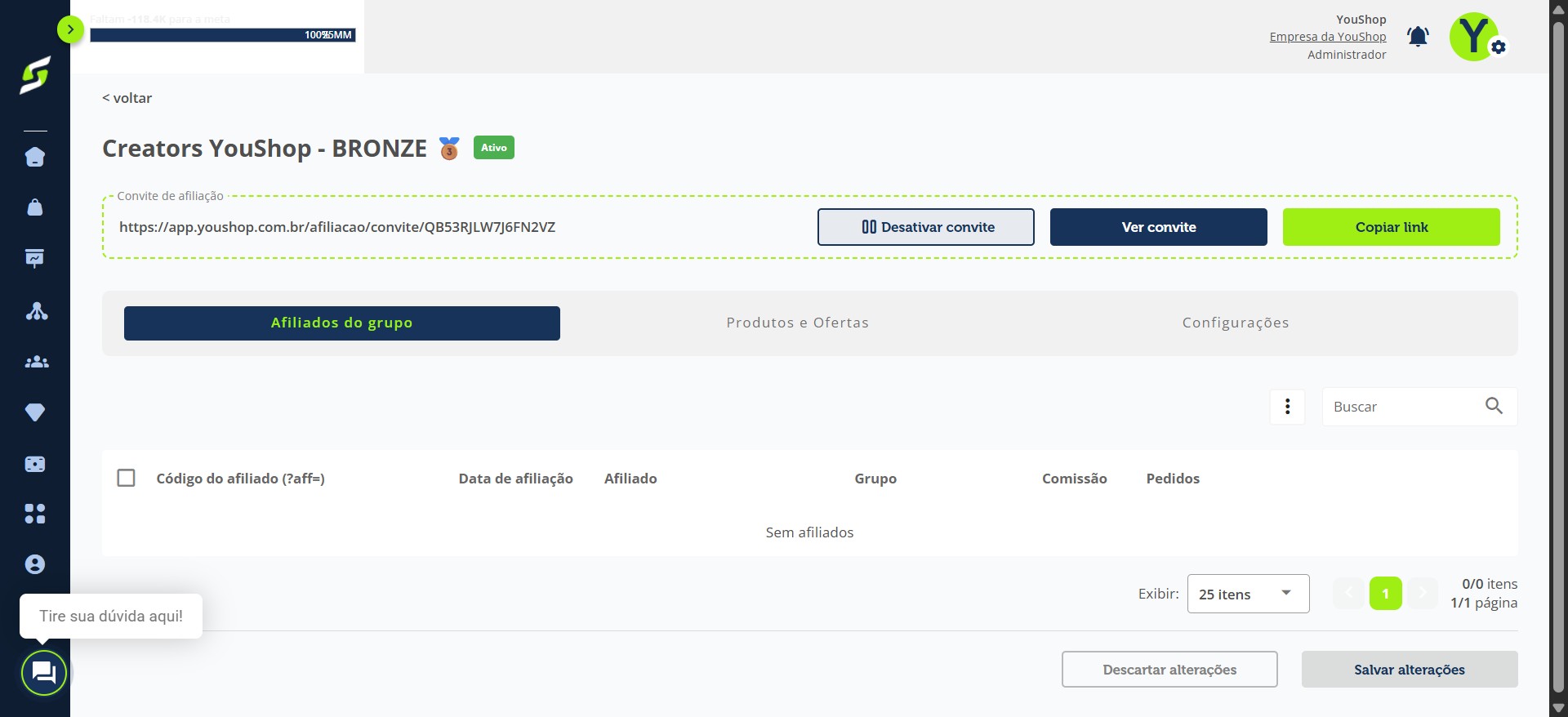
Task: Click the Comissão column header
Action: tap(1075, 479)
